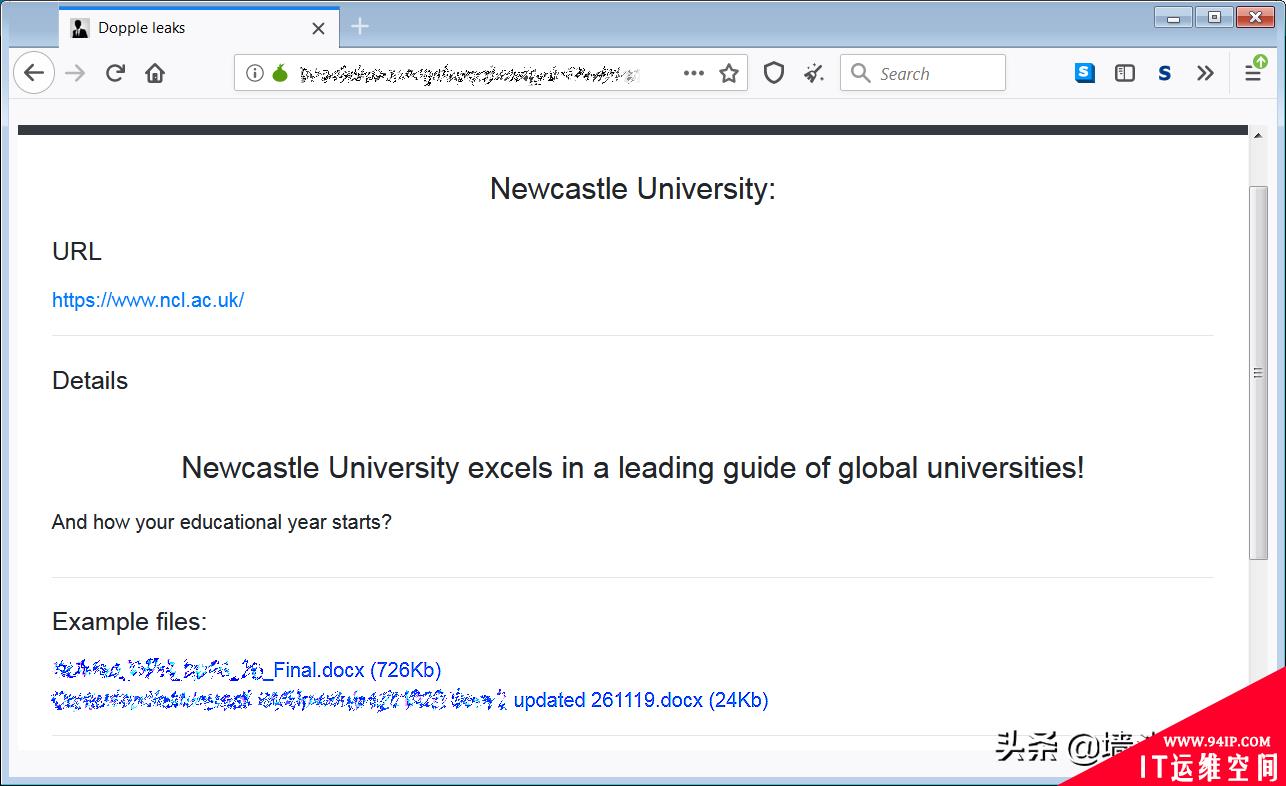Reload the current page
Image resolution: width=1286 pixels, height=786 pixels.
click(x=115, y=73)
